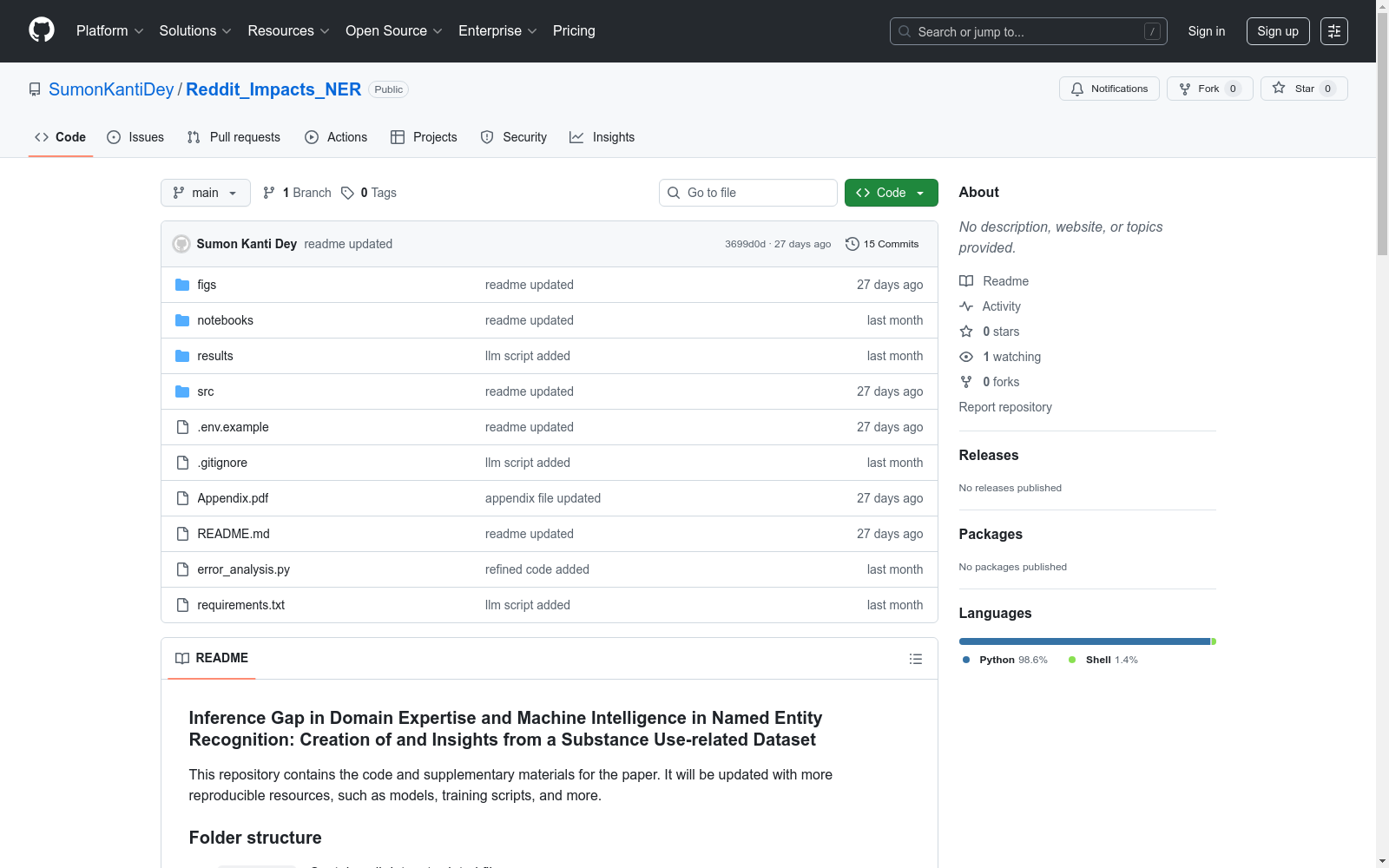Open the error_analysis.py file name
The height and width of the screenshot is (868, 1389).
244,569
